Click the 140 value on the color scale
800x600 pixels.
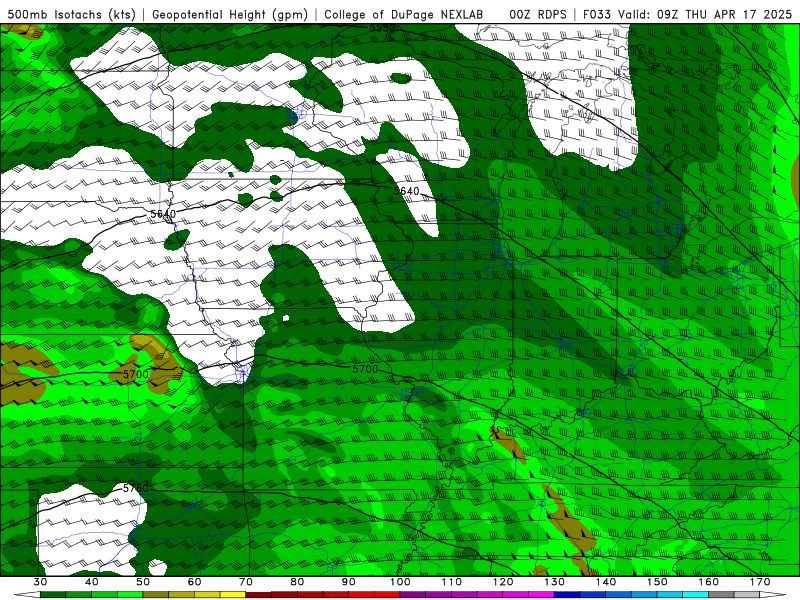point(606,582)
